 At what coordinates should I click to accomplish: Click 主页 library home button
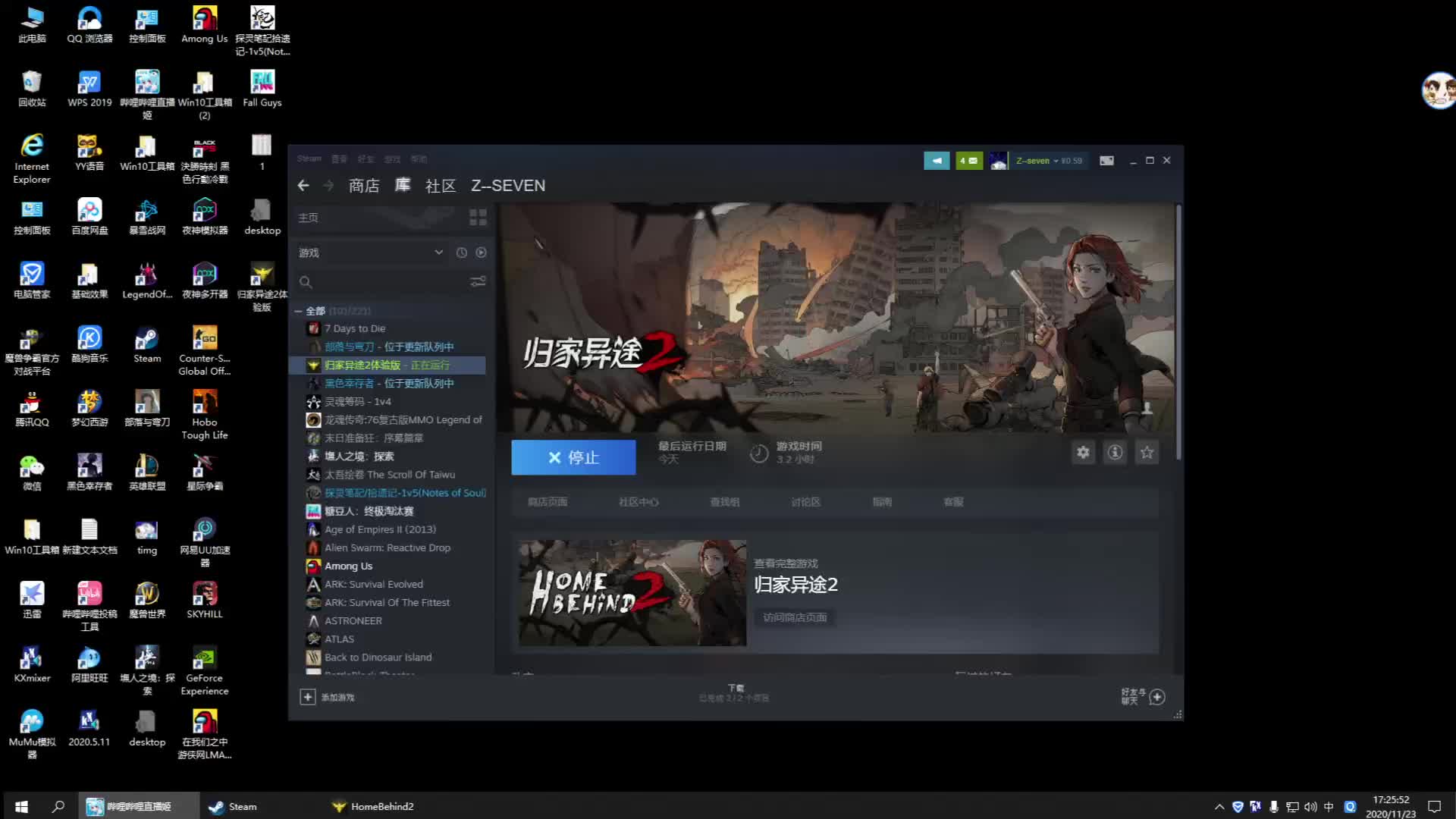click(309, 218)
